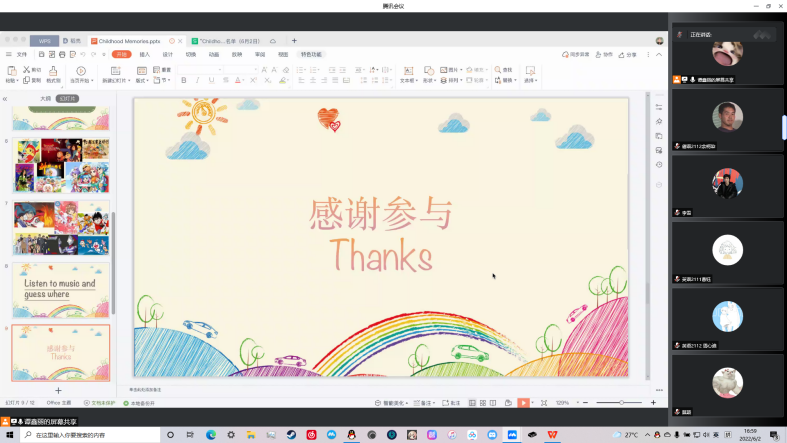The width and height of the screenshot is (787, 443).
Task: Start slideshow with orange play button
Action: 522,402
